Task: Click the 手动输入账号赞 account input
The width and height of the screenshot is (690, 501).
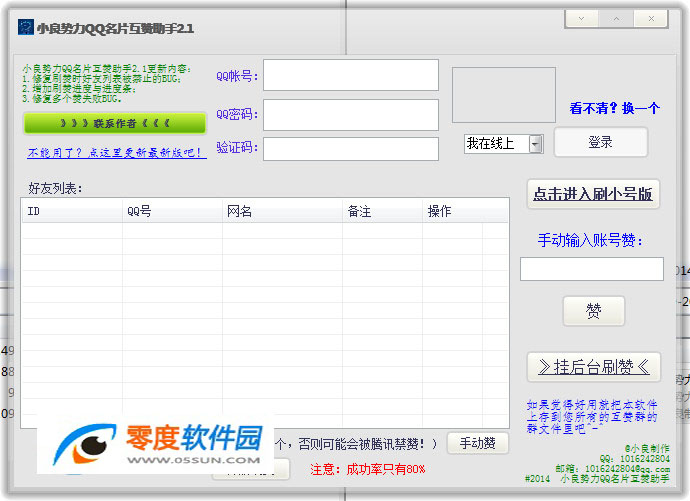Action: tap(591, 269)
